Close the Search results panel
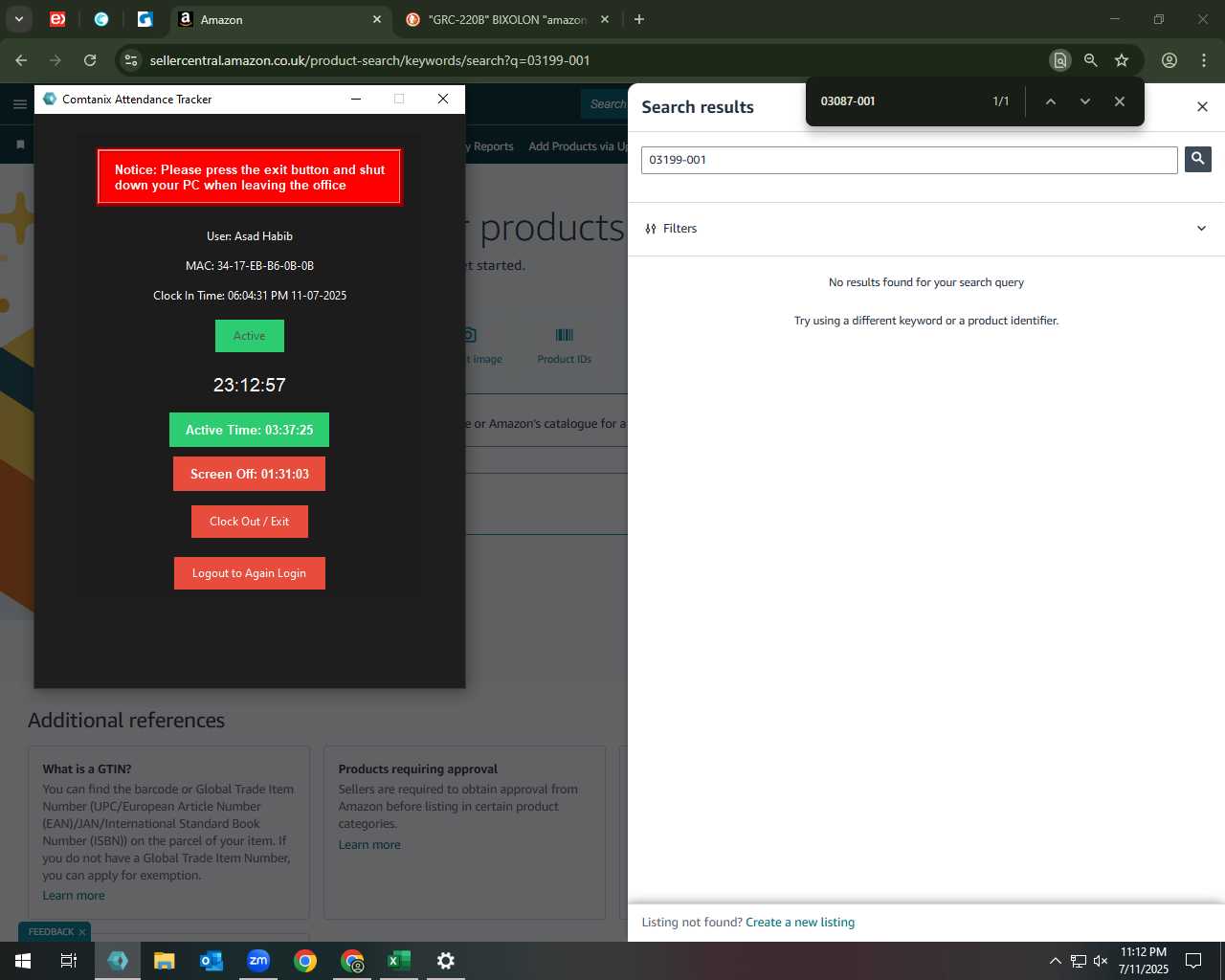The height and width of the screenshot is (980, 1225). (x=1202, y=106)
